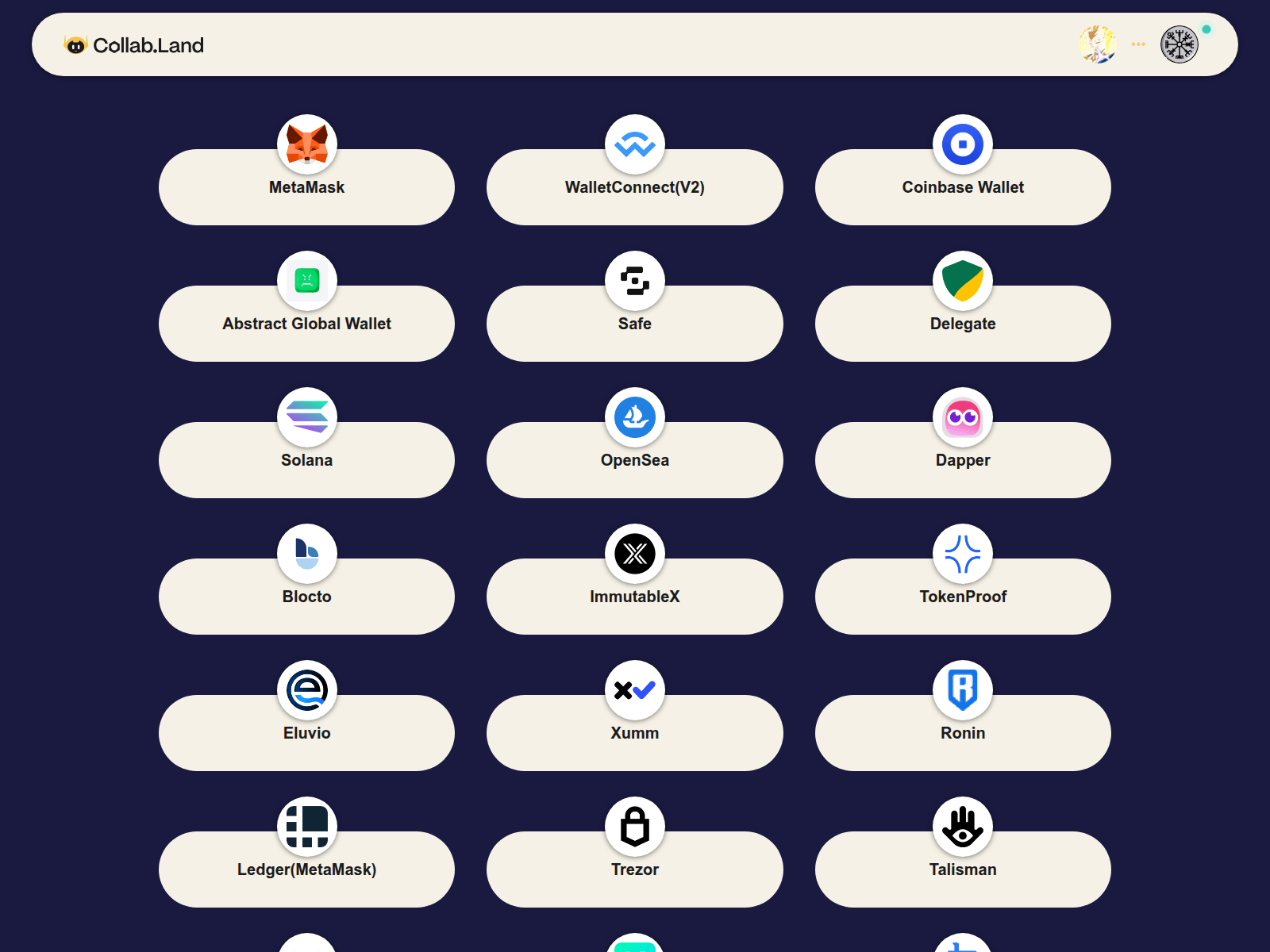The height and width of the screenshot is (952, 1270).
Task: Click the Talisman hand-with-eye icon
Action: [x=963, y=827]
